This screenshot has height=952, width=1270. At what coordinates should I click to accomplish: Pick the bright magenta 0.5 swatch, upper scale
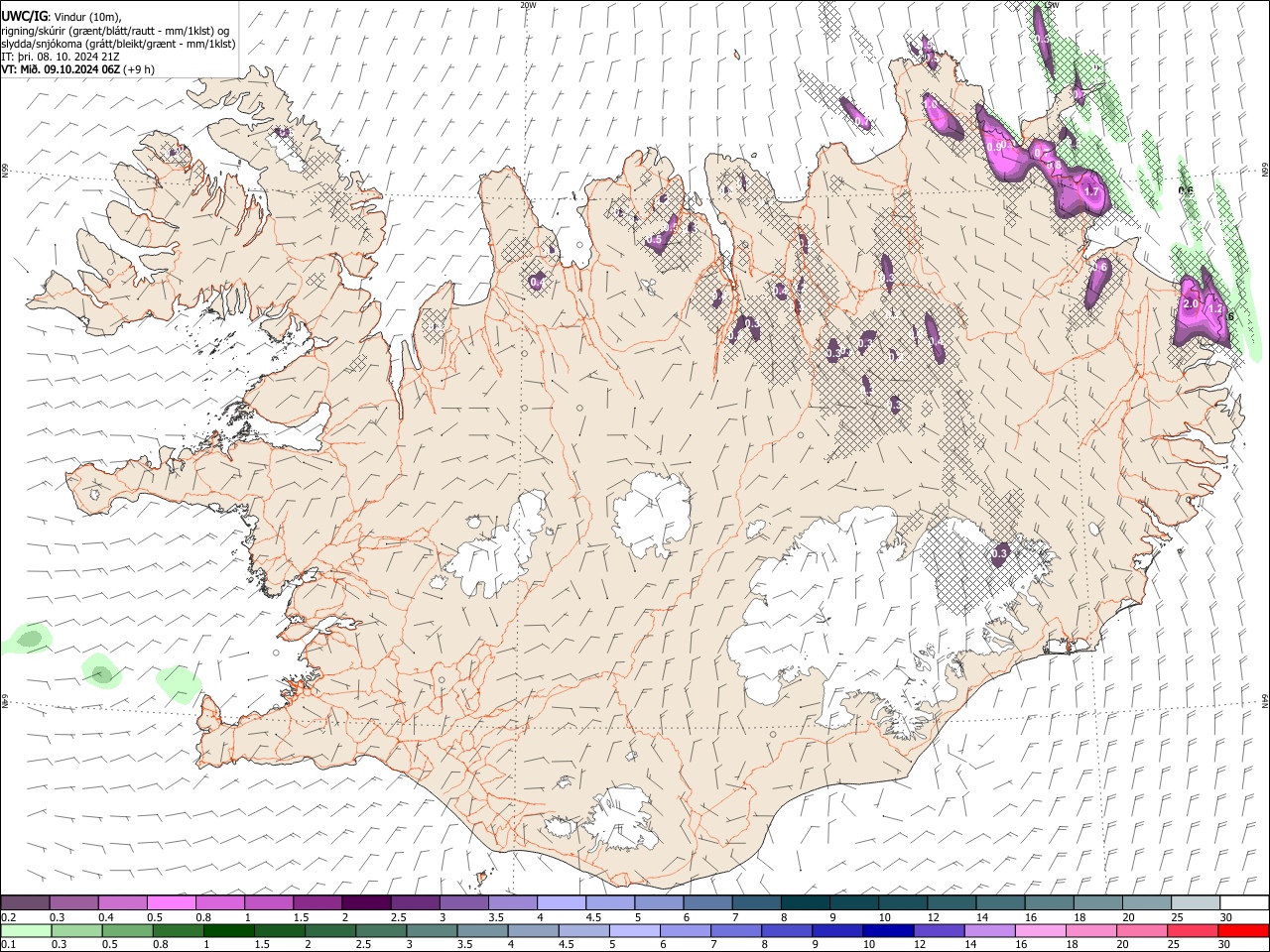[x=172, y=903]
